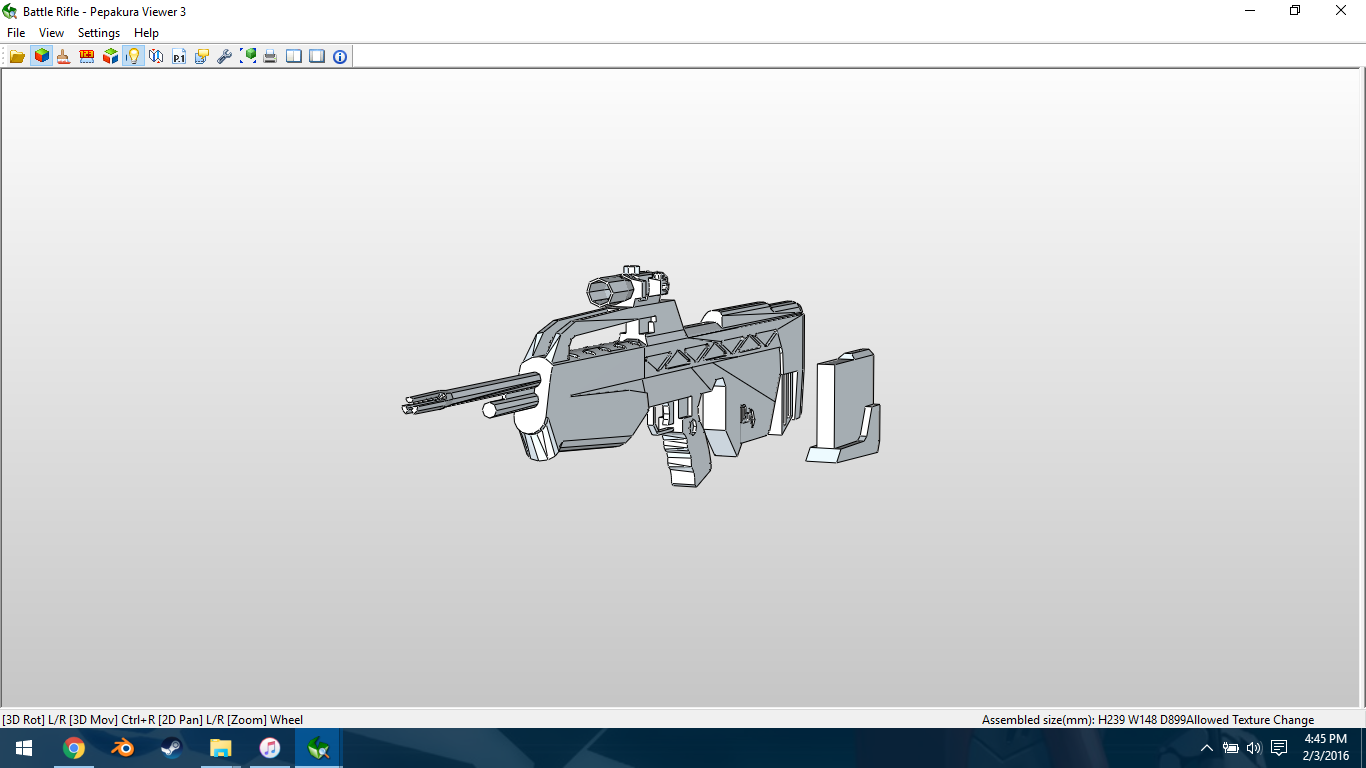Click the "Allowed Texture Change" status text
This screenshot has width=1366, height=768.
(1250, 720)
